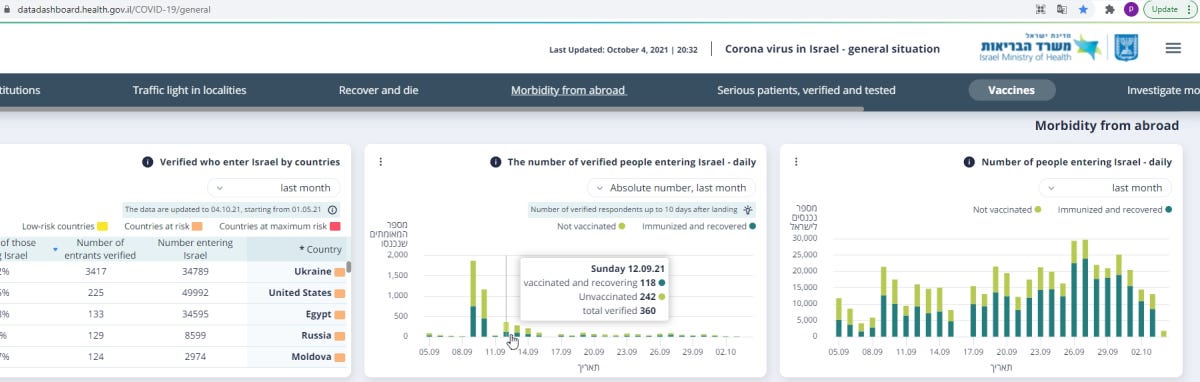1200x382 pixels.
Task: Toggle Immunized and recovered legend in people entering chart
Action: (1115, 209)
